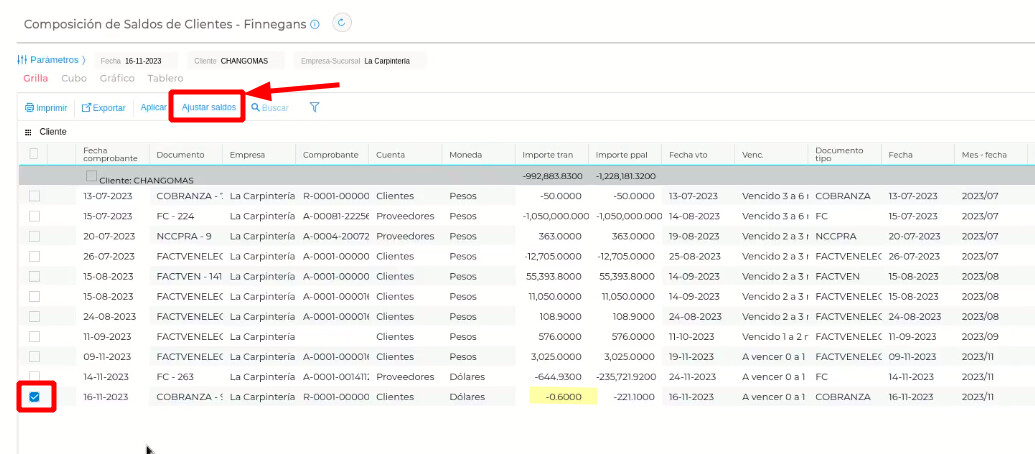Screen dimensions: 1035x454
Task: Toggle the select-all checkbox in table header
Action: pyautogui.click(x=34, y=153)
